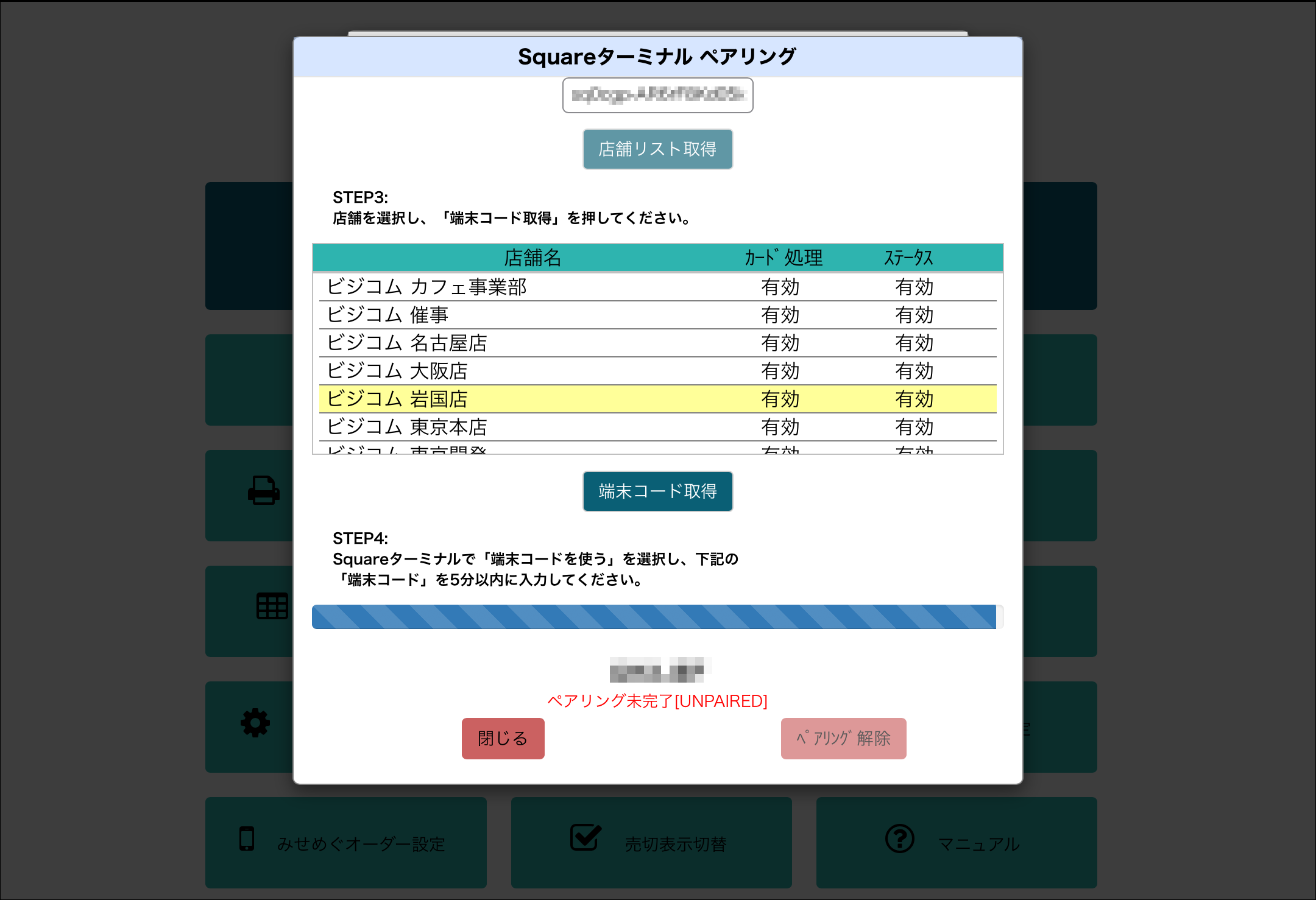Click the printer icon behind the dialog
The width and height of the screenshot is (1316, 900).
263,490
